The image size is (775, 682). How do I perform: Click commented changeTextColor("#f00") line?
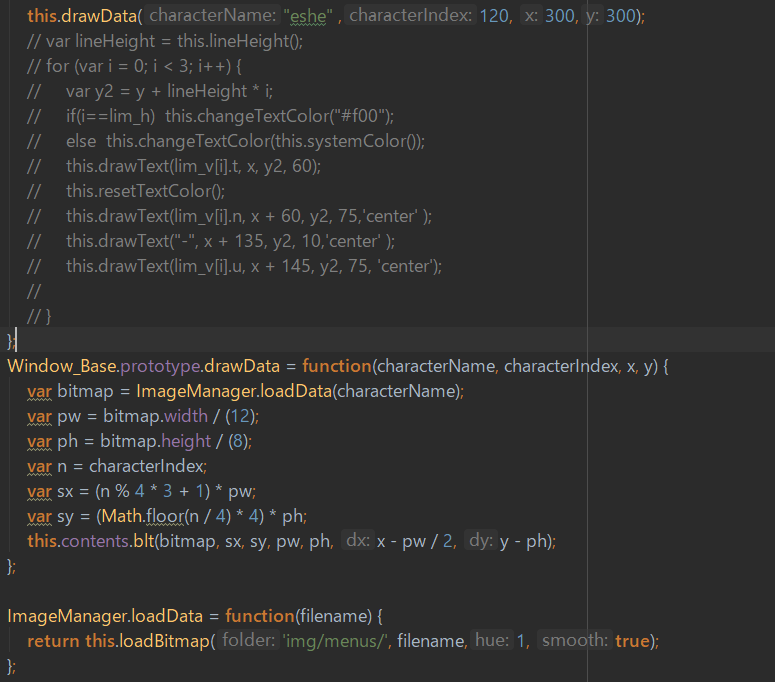[x=211, y=116]
